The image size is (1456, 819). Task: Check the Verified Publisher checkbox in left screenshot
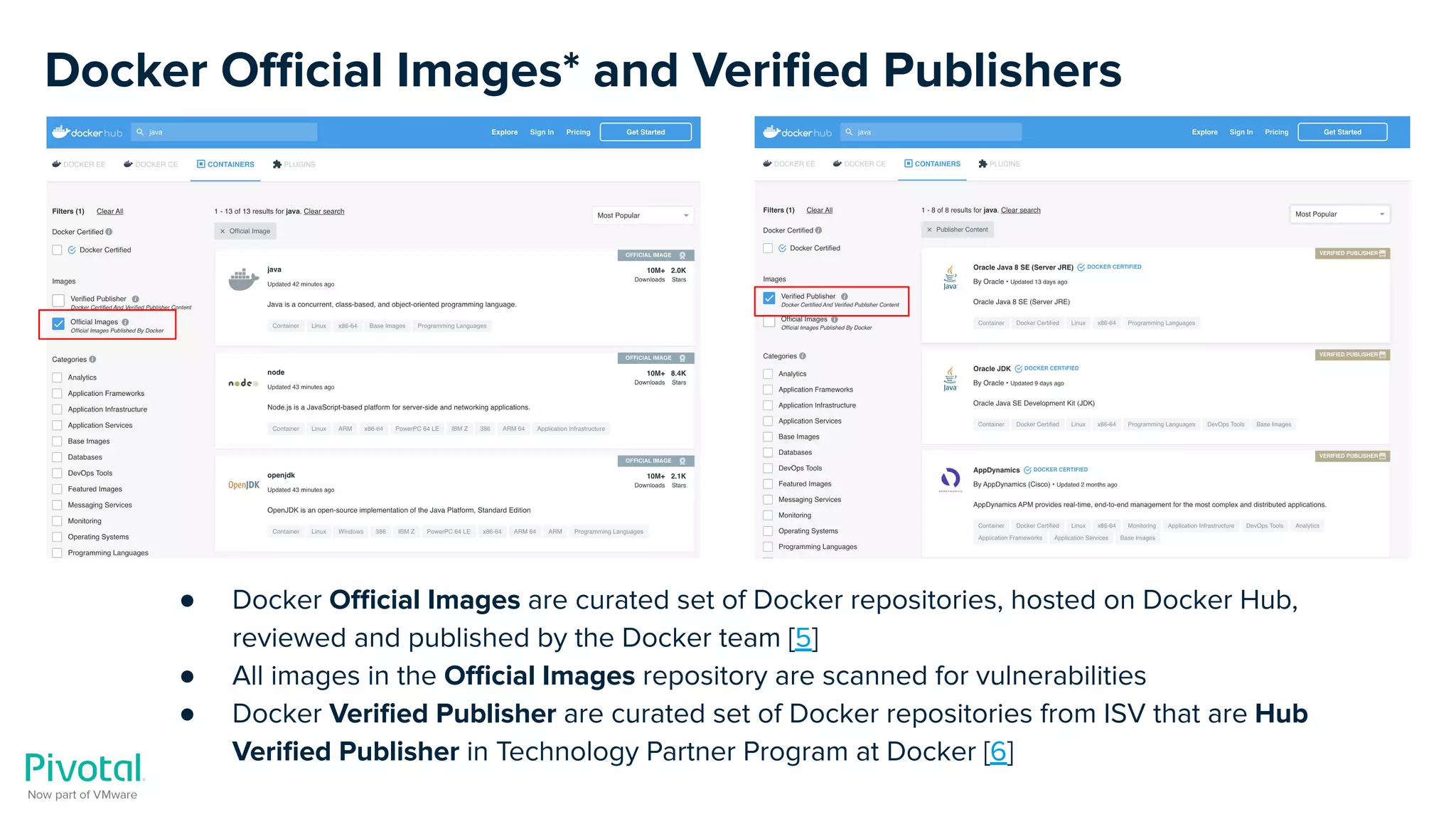pyautogui.click(x=58, y=301)
